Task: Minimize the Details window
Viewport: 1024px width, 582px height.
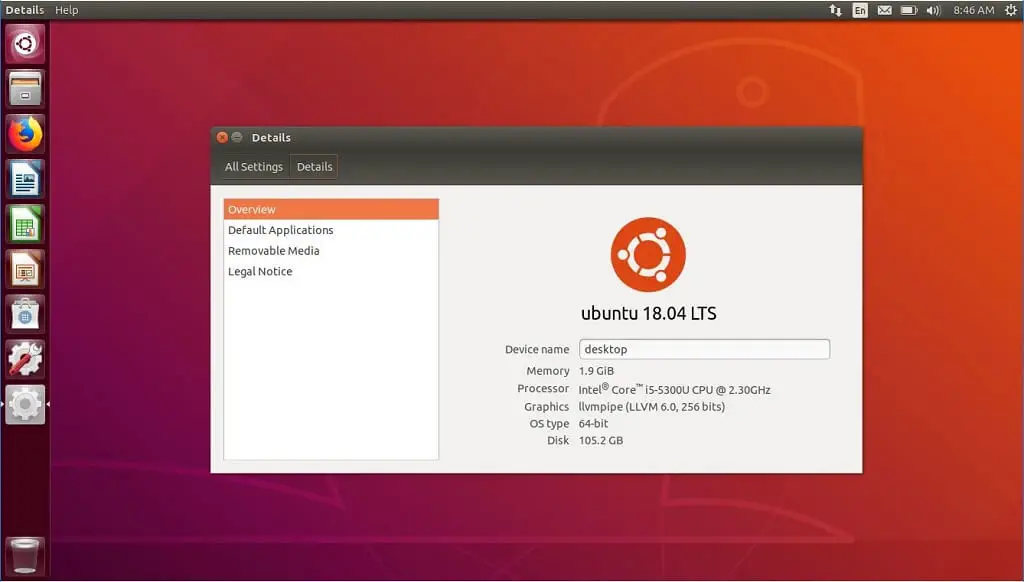Action: (237, 137)
